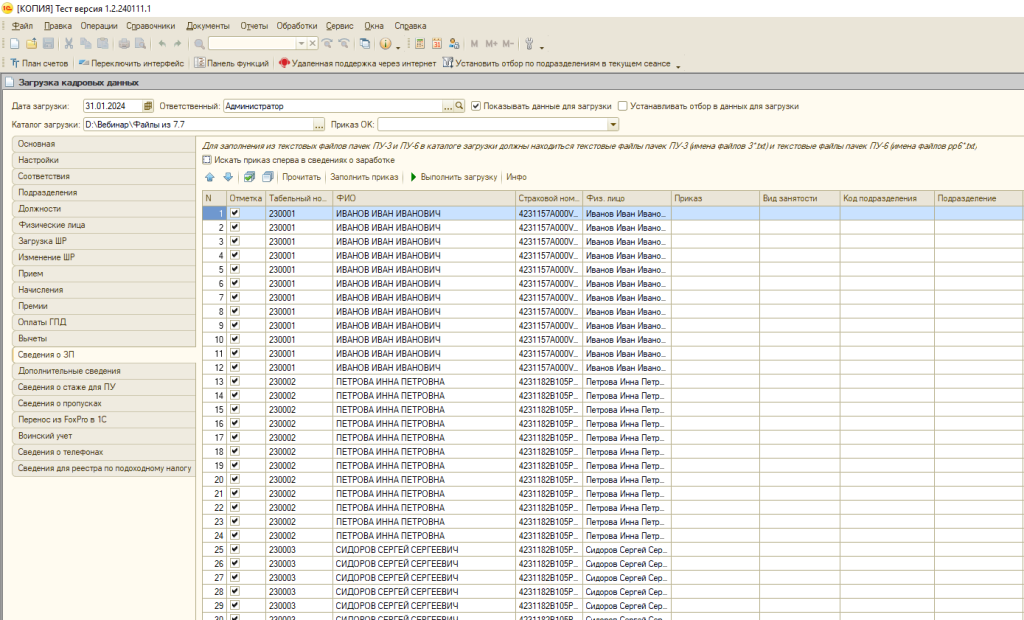This screenshot has height=620, width=1024.
Task: Click the date picker icon beside Дата загрузки
Action: (148, 106)
